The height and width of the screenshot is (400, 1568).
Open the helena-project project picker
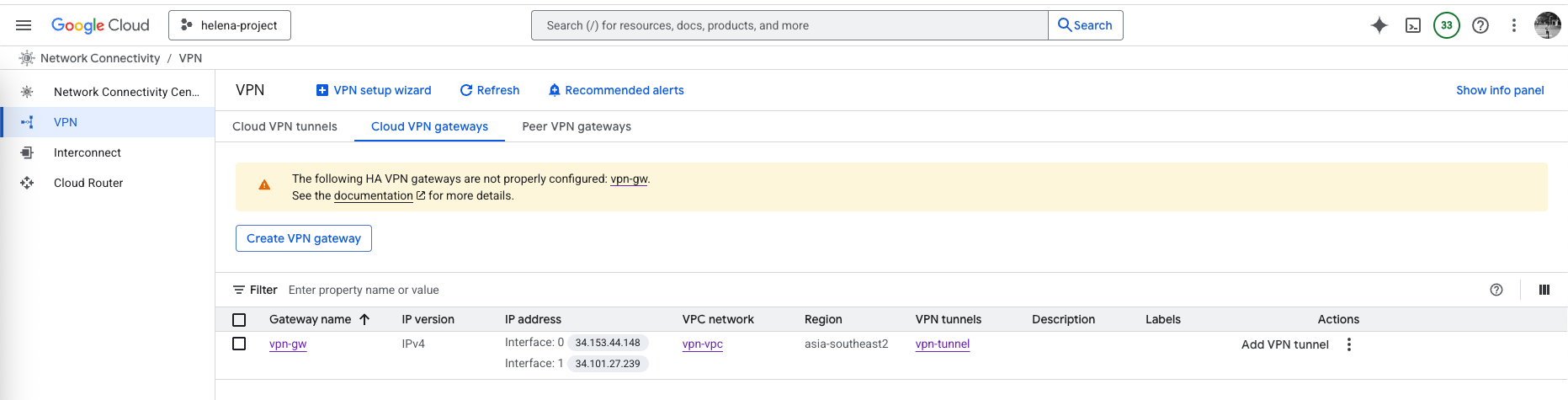click(230, 25)
